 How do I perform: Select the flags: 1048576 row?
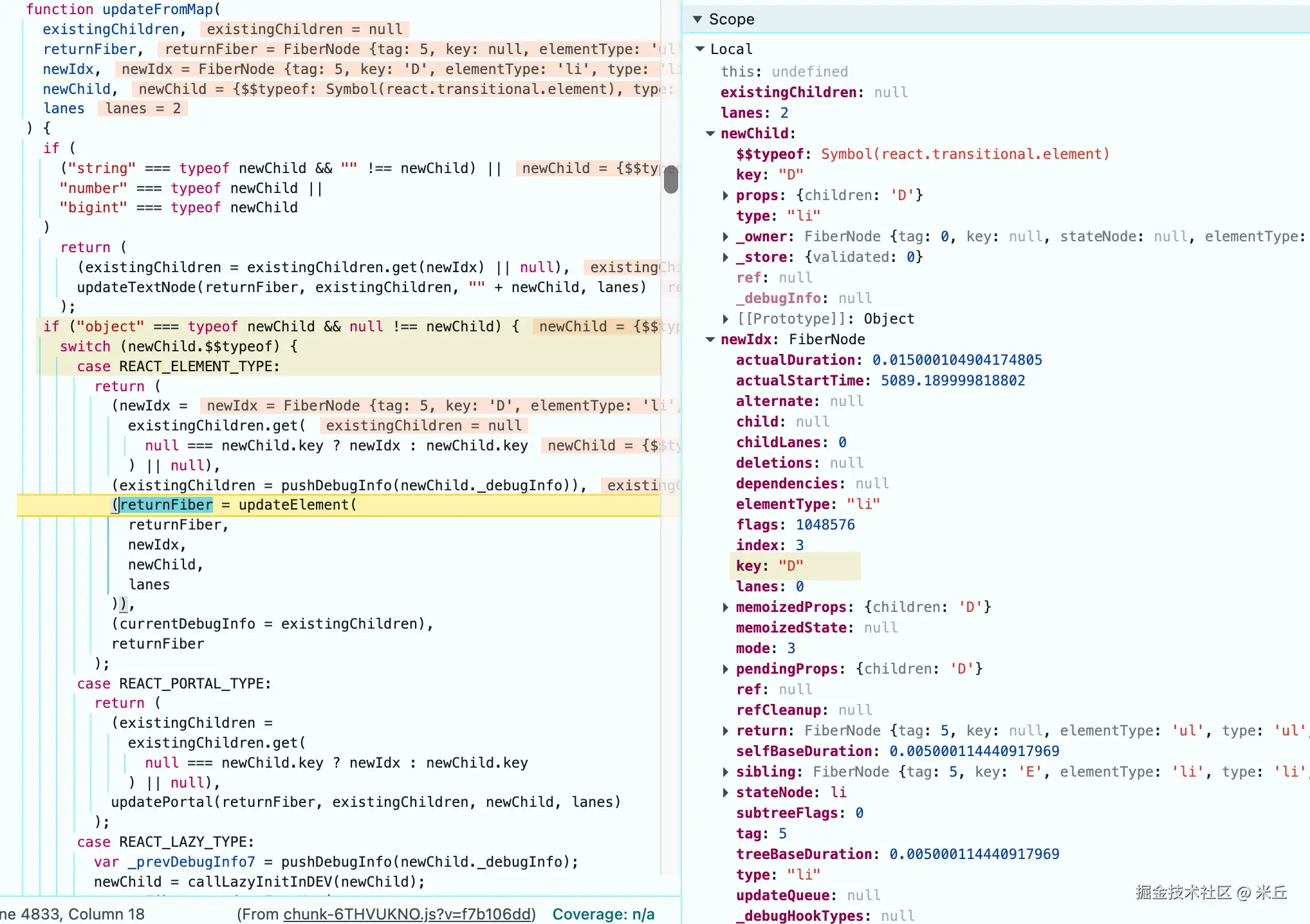[x=795, y=524]
